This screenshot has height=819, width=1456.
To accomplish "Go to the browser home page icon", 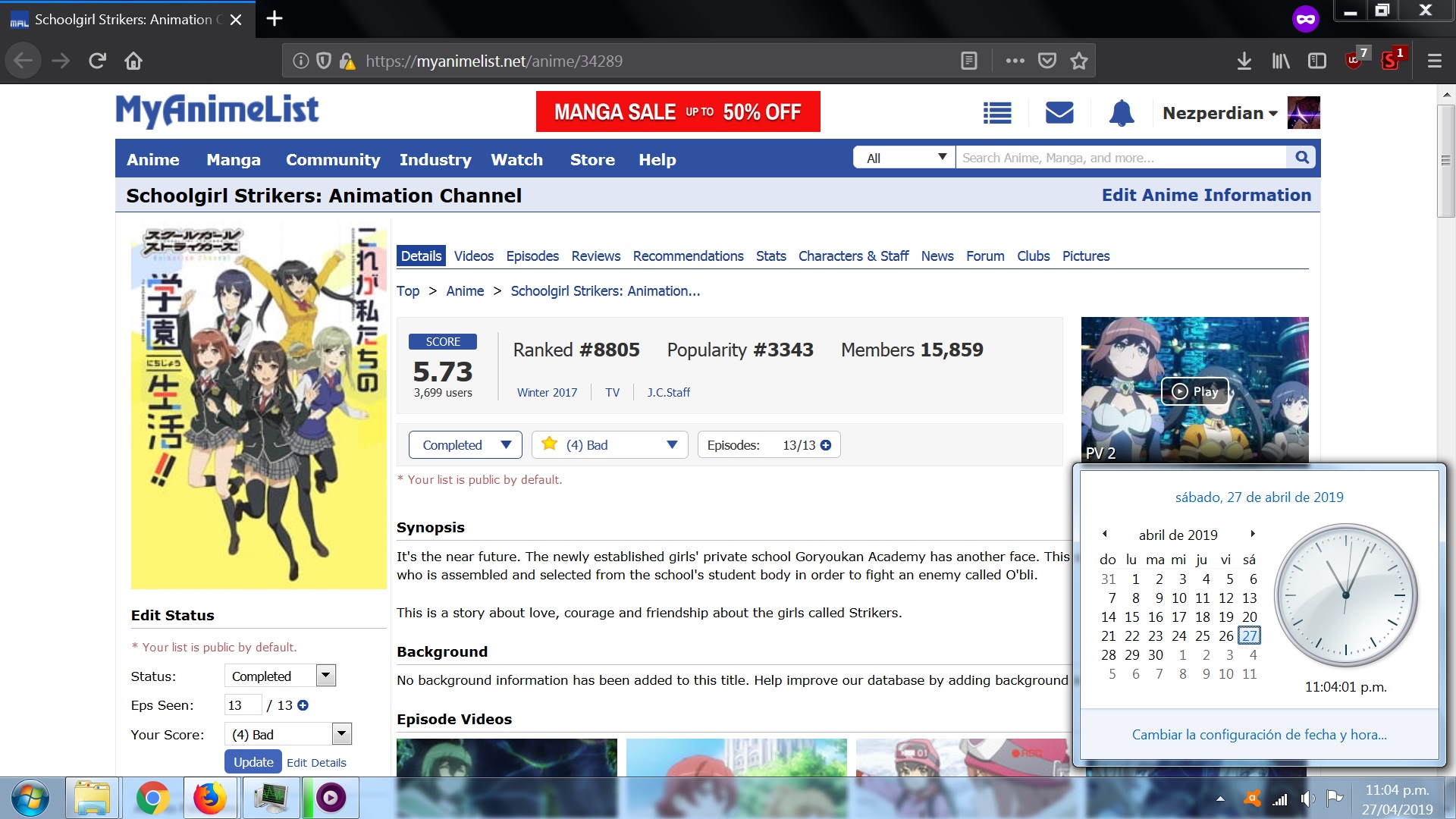I will pos(133,61).
